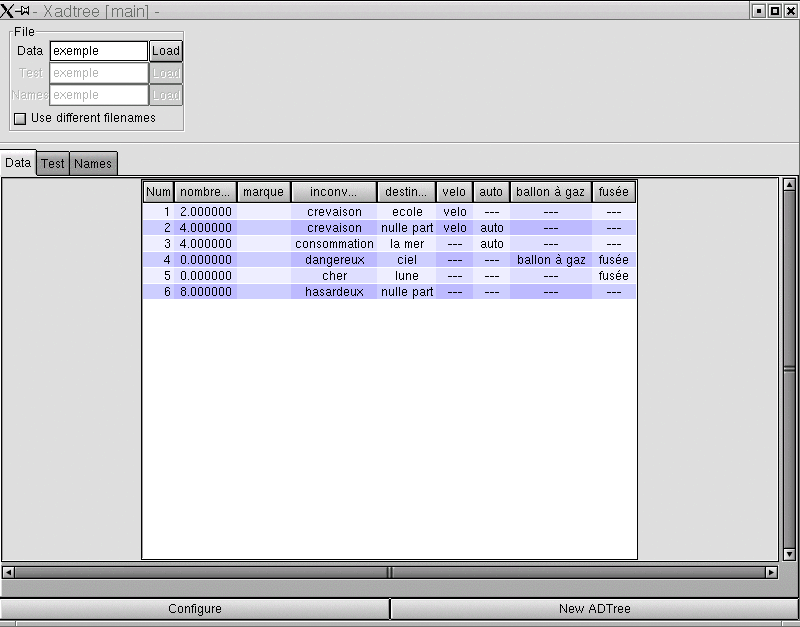This screenshot has width=800, height=627.
Task: Click the fusée column header
Action: click(x=613, y=192)
